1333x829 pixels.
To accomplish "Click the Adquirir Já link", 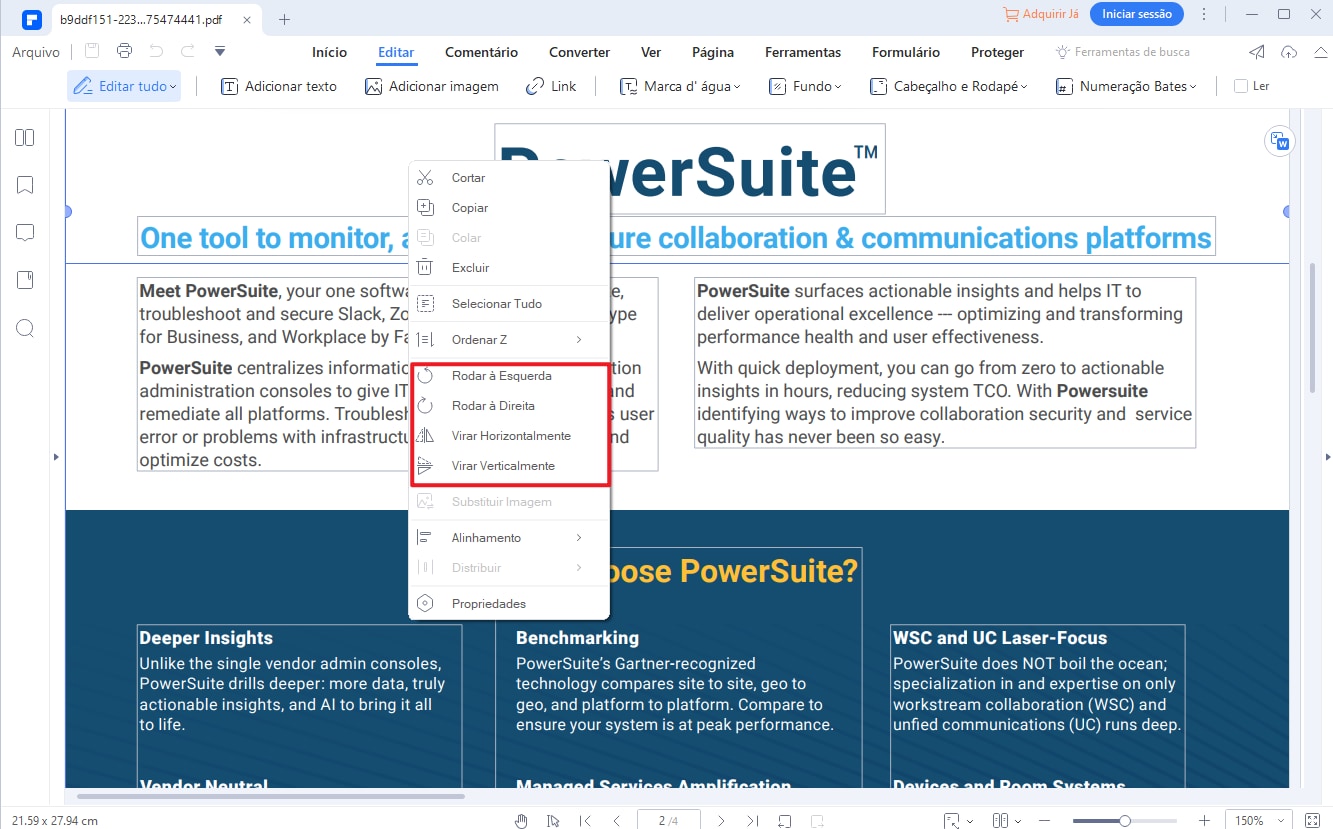I will [x=1040, y=15].
